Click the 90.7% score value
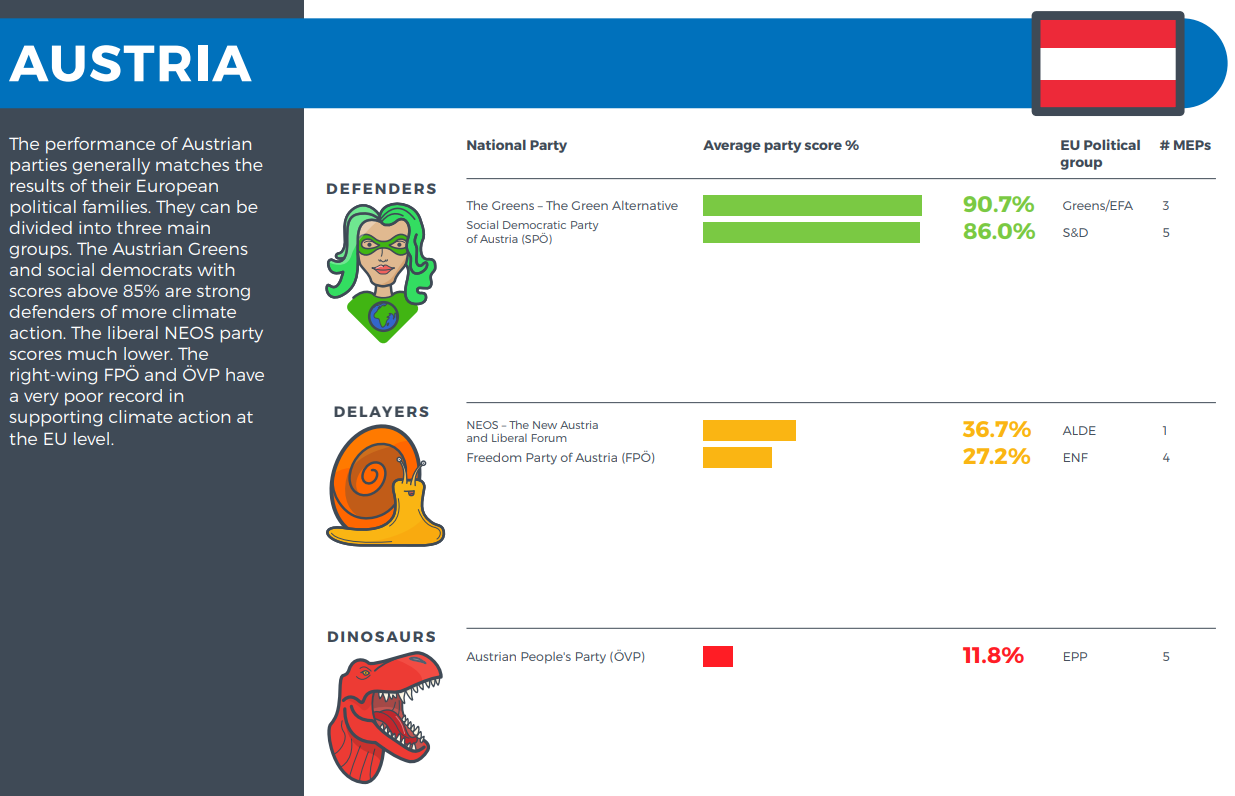 point(998,205)
